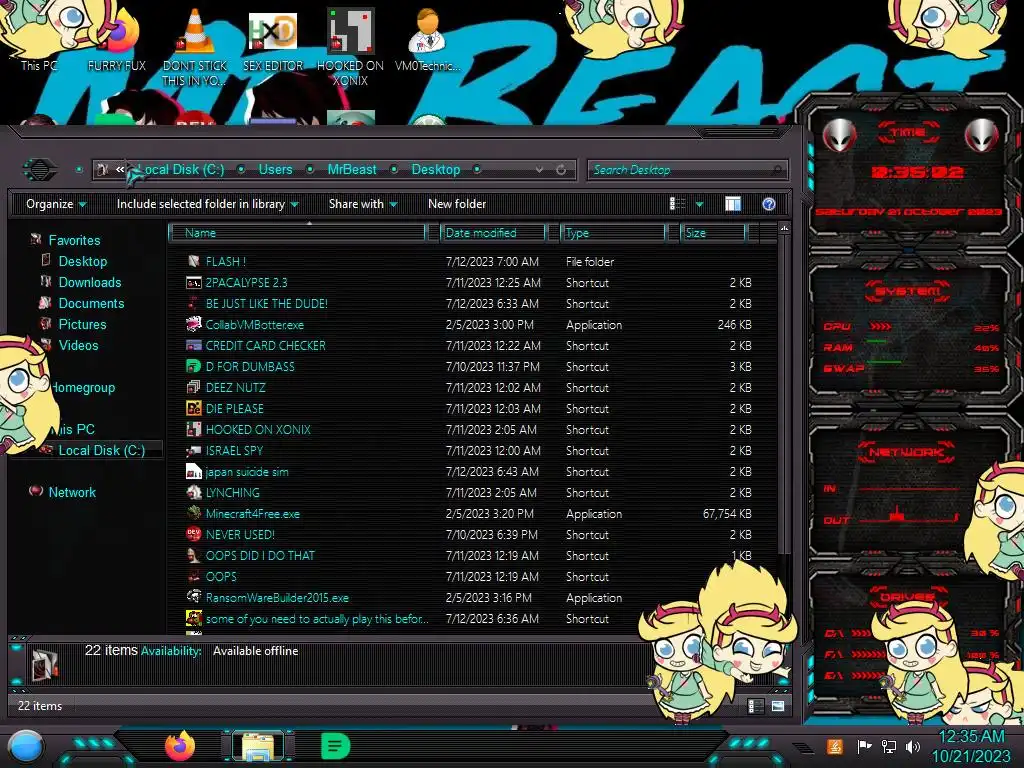The image size is (1024, 768).
Task: Open Pictures in navigation pane
Action: (82, 324)
